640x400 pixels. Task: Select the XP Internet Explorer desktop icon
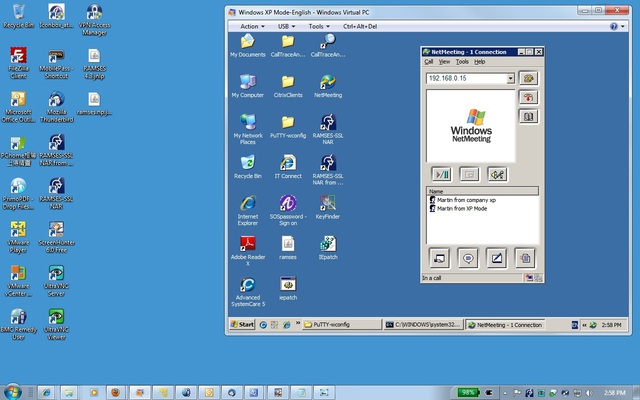point(248,211)
